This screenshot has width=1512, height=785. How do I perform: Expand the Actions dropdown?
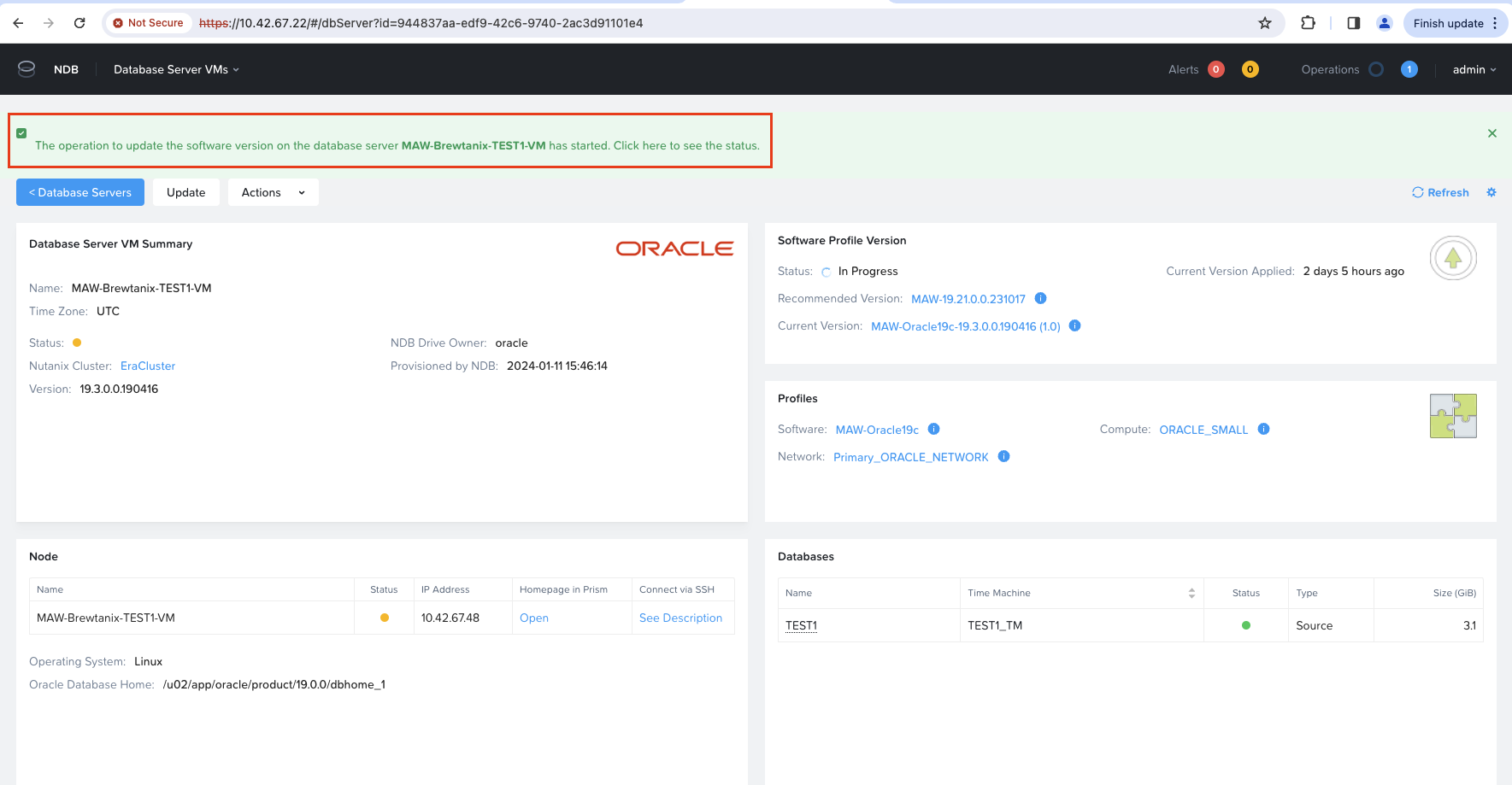click(273, 192)
